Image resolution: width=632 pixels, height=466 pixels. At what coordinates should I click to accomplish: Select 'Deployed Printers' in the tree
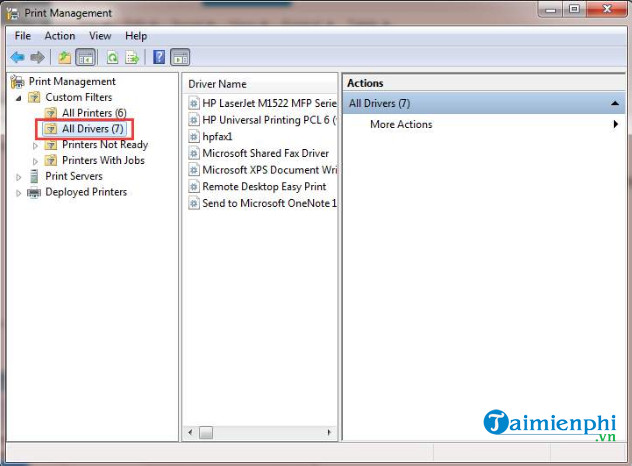86,192
